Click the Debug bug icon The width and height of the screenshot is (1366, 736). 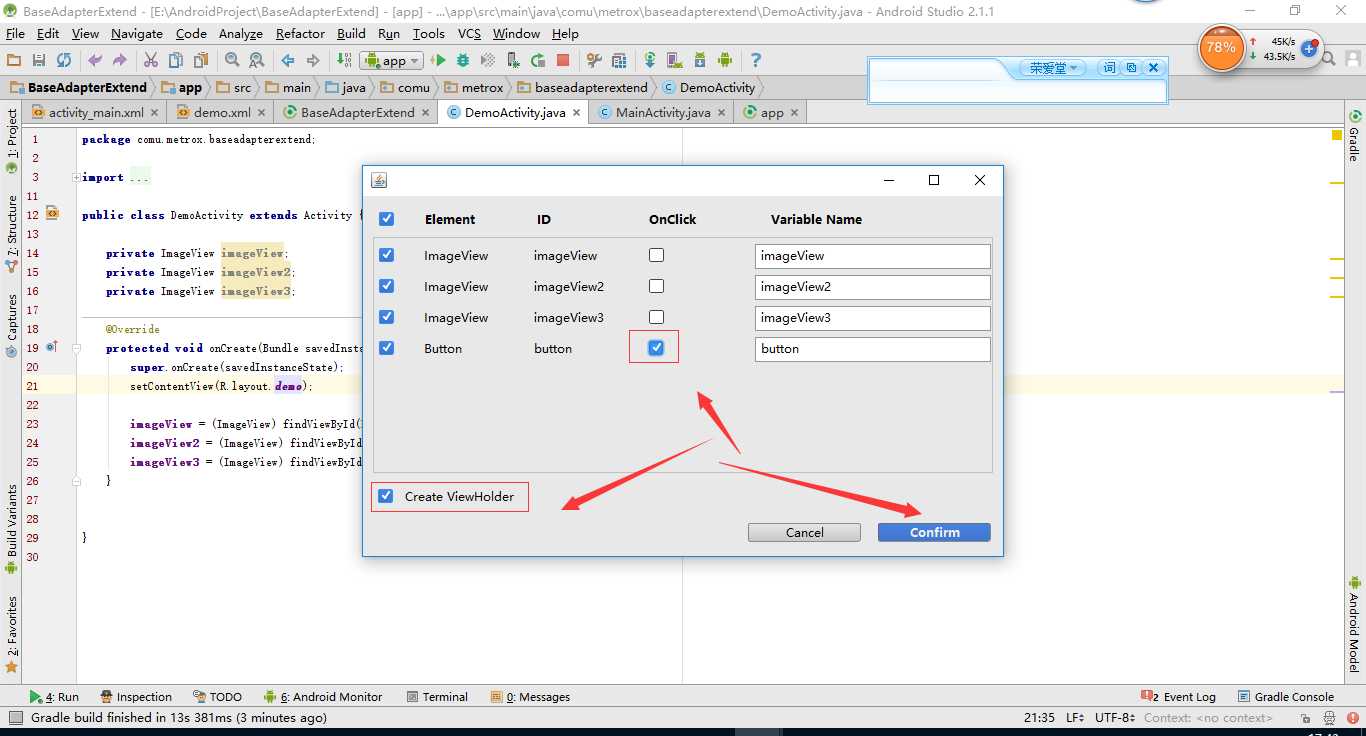click(x=463, y=60)
